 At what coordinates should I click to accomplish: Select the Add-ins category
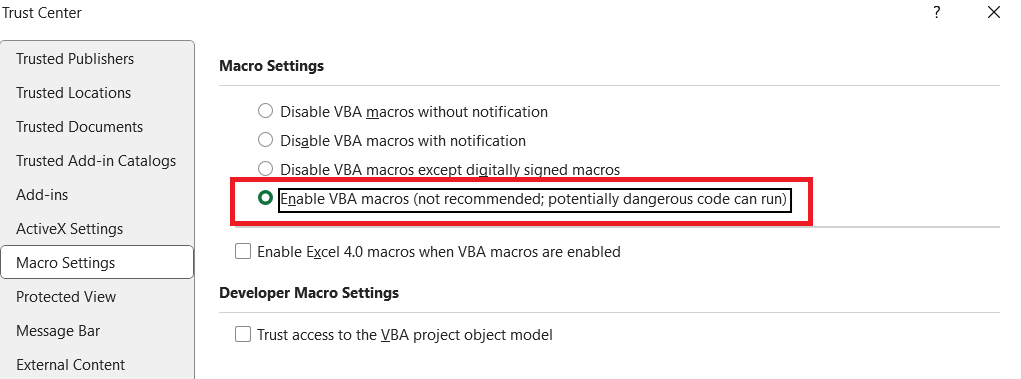coord(97,195)
